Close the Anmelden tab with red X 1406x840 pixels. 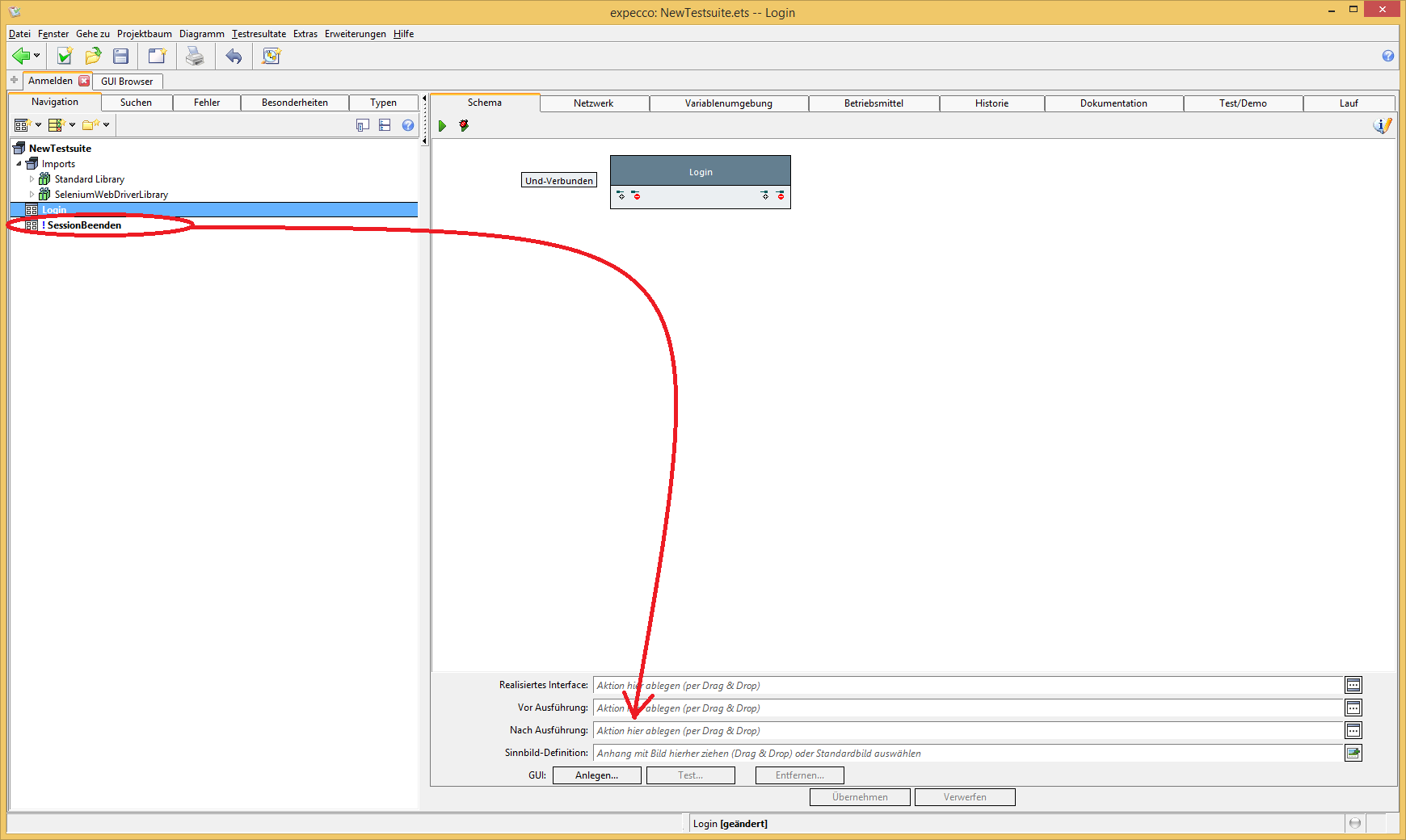[x=84, y=81]
